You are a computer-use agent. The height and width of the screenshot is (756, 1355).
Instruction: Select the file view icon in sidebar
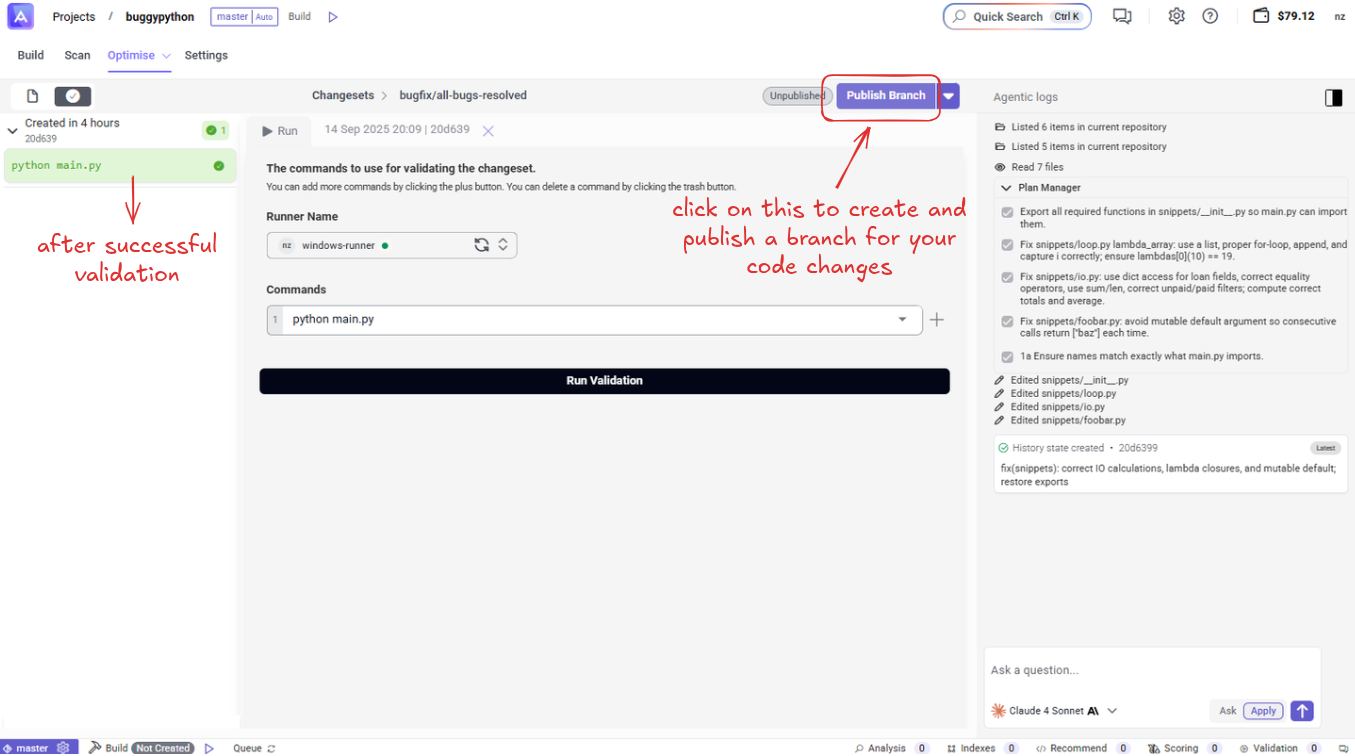[x=32, y=96]
